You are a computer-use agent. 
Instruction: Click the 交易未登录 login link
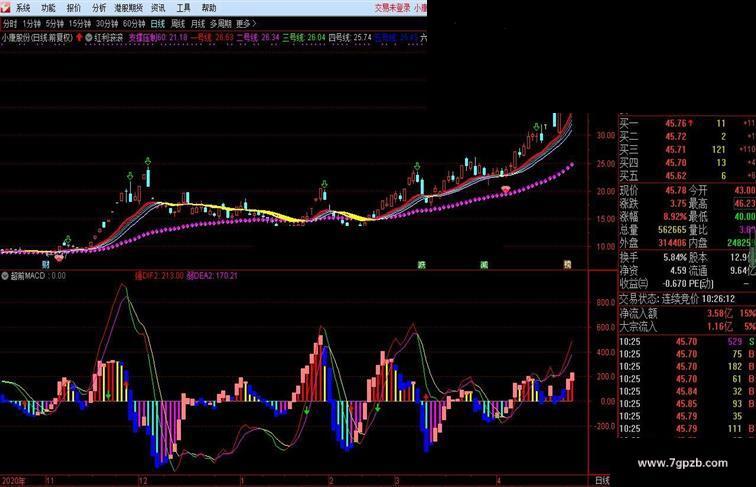click(392, 8)
